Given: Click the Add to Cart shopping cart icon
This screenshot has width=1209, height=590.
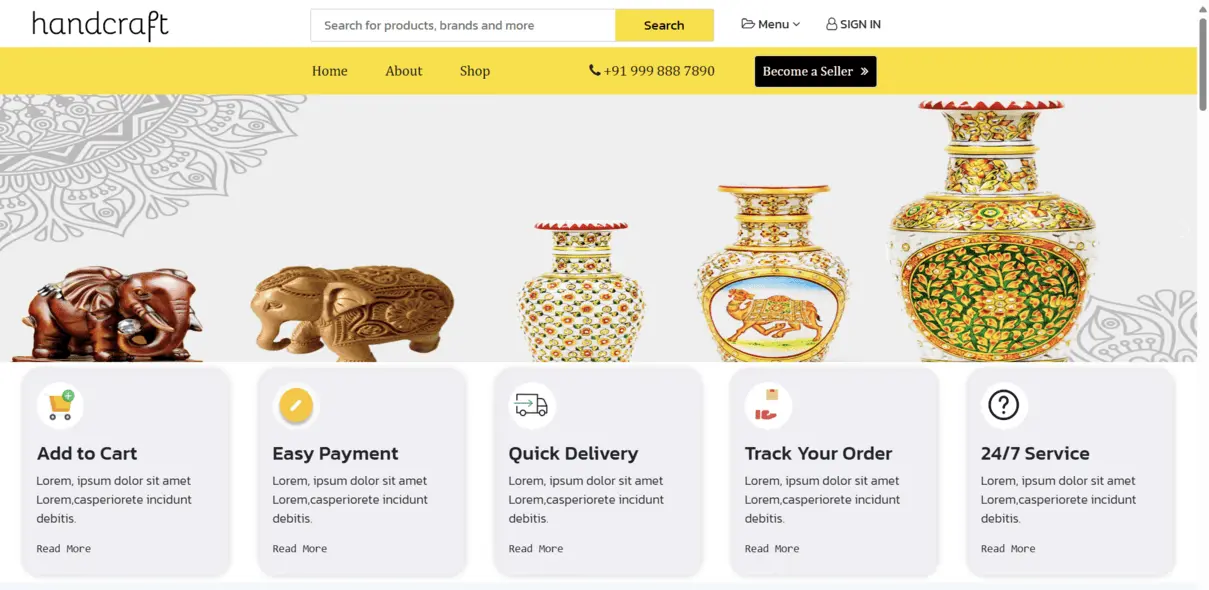Looking at the screenshot, I should click(60, 405).
